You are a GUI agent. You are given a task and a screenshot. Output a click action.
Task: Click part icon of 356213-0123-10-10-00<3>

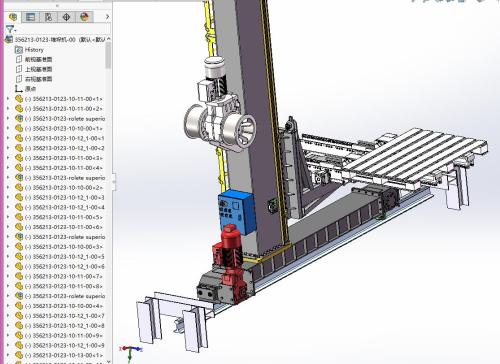tap(19, 247)
